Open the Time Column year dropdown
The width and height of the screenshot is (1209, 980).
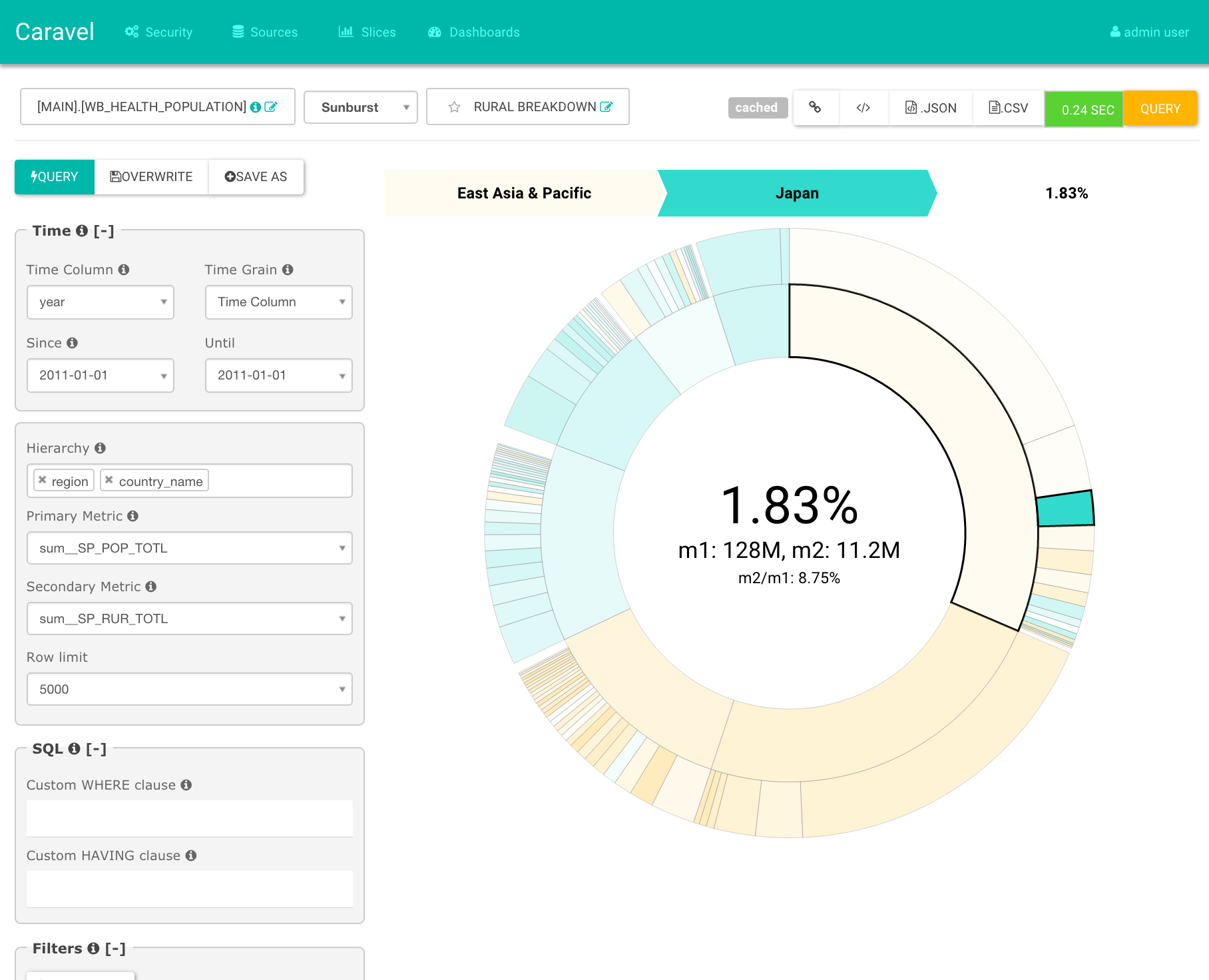(x=101, y=302)
